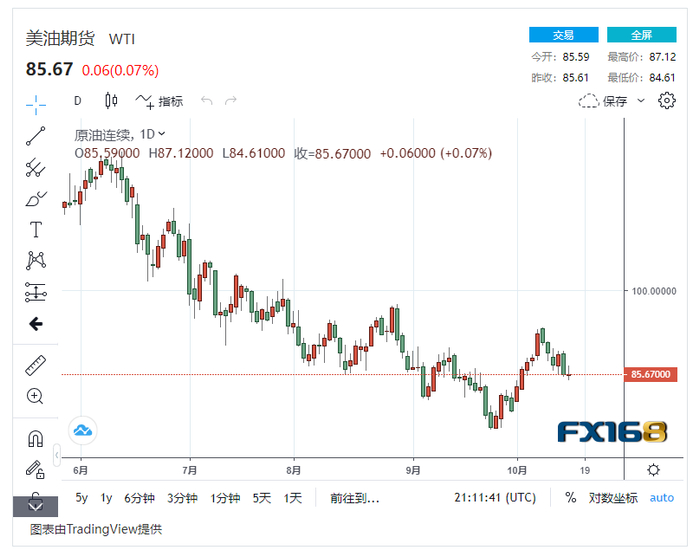700x550 pixels.
Task: Click the undo arrow
Action: tap(207, 100)
